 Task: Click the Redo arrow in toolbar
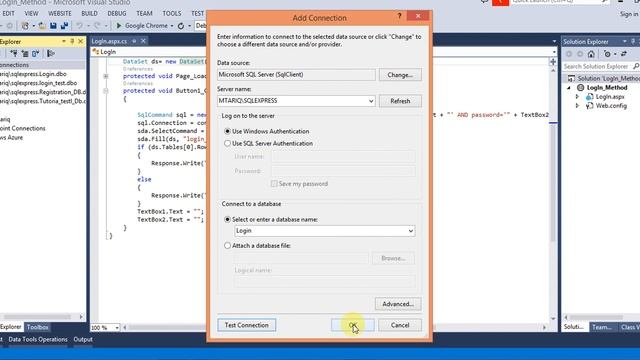tap(97, 26)
